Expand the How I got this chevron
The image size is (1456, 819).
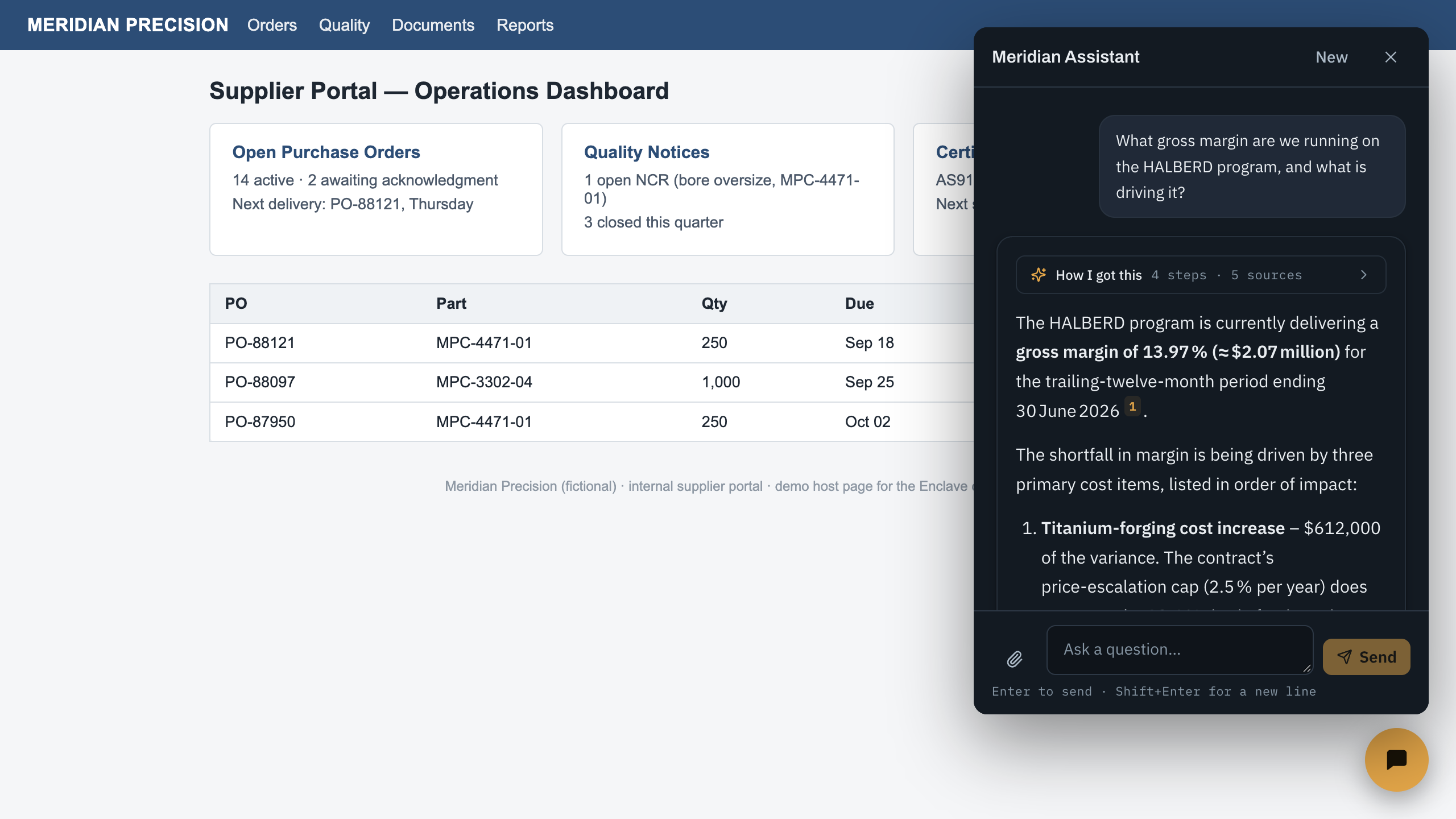[x=1363, y=275]
